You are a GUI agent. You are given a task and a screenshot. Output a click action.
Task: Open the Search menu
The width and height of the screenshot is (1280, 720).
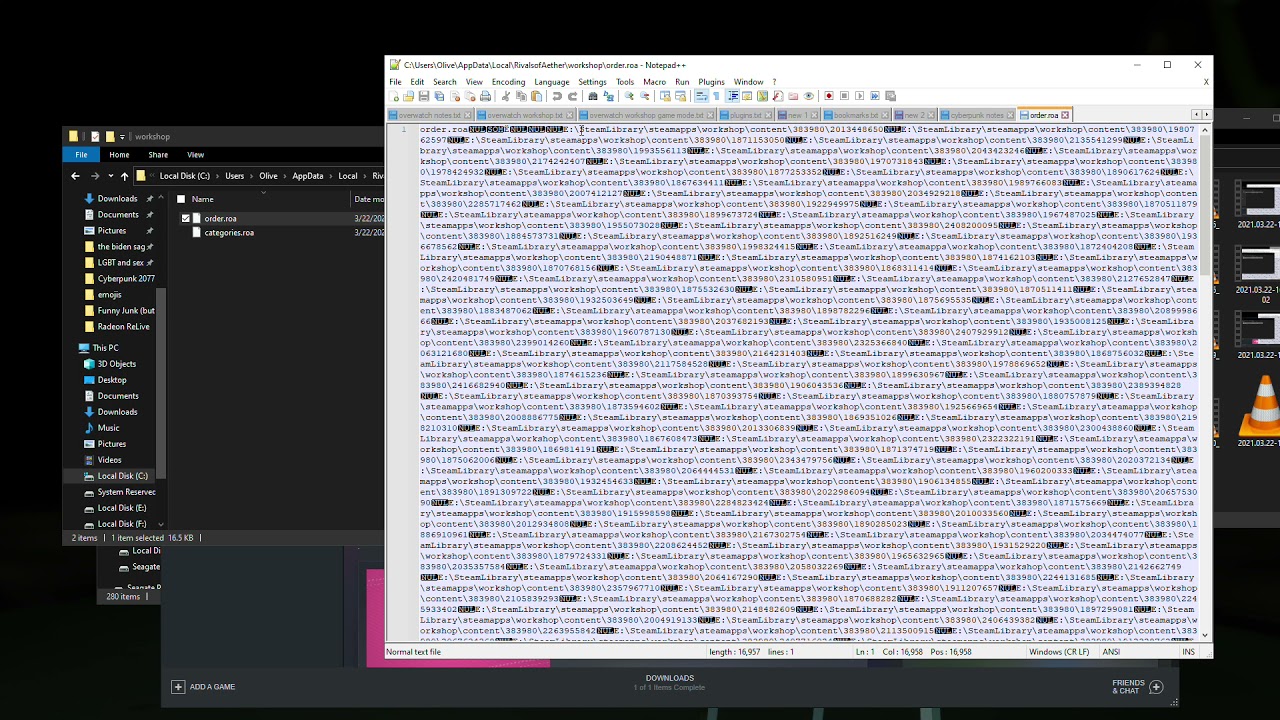tap(445, 82)
